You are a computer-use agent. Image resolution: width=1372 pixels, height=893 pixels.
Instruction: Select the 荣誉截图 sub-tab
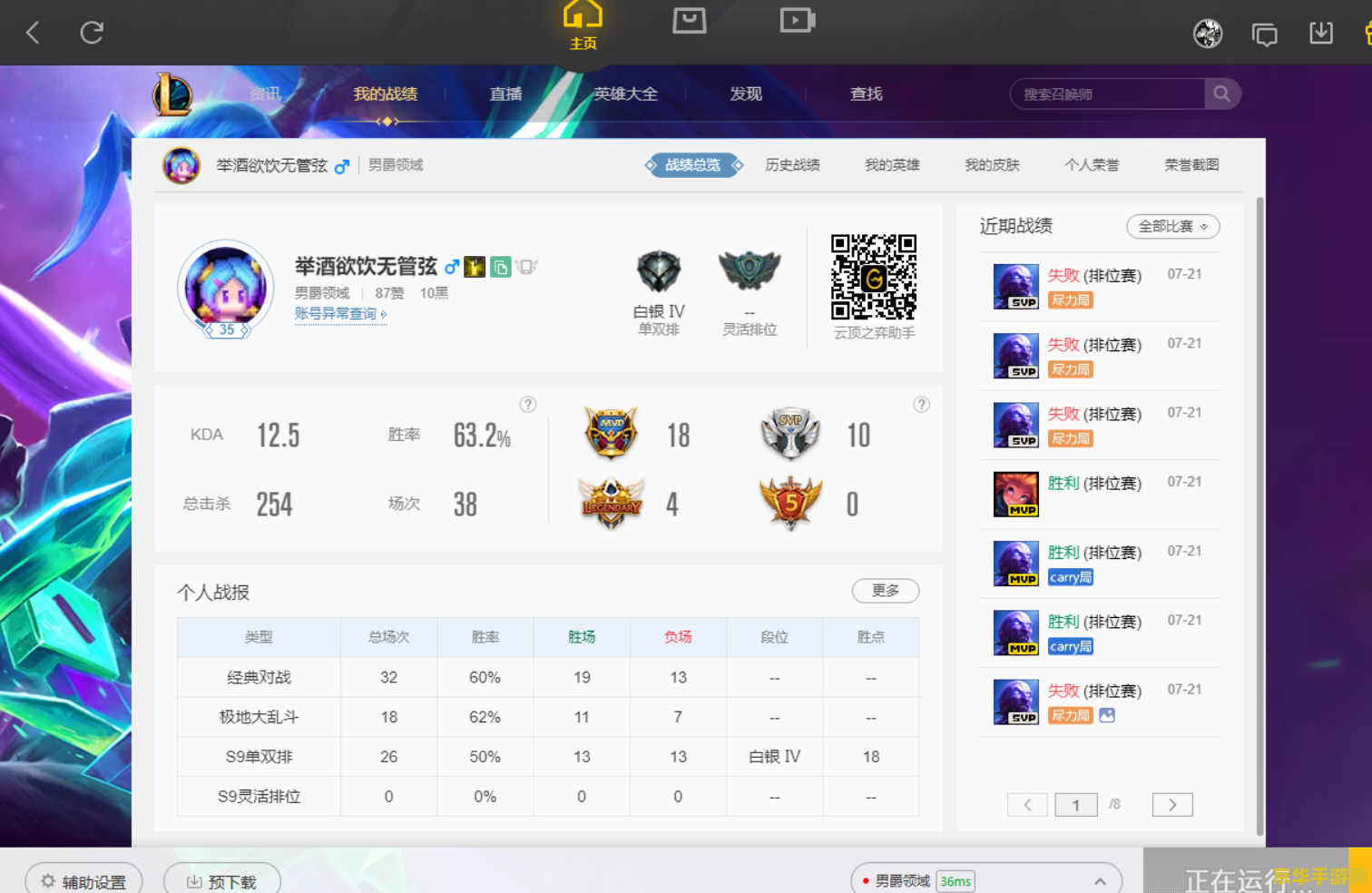(1191, 165)
